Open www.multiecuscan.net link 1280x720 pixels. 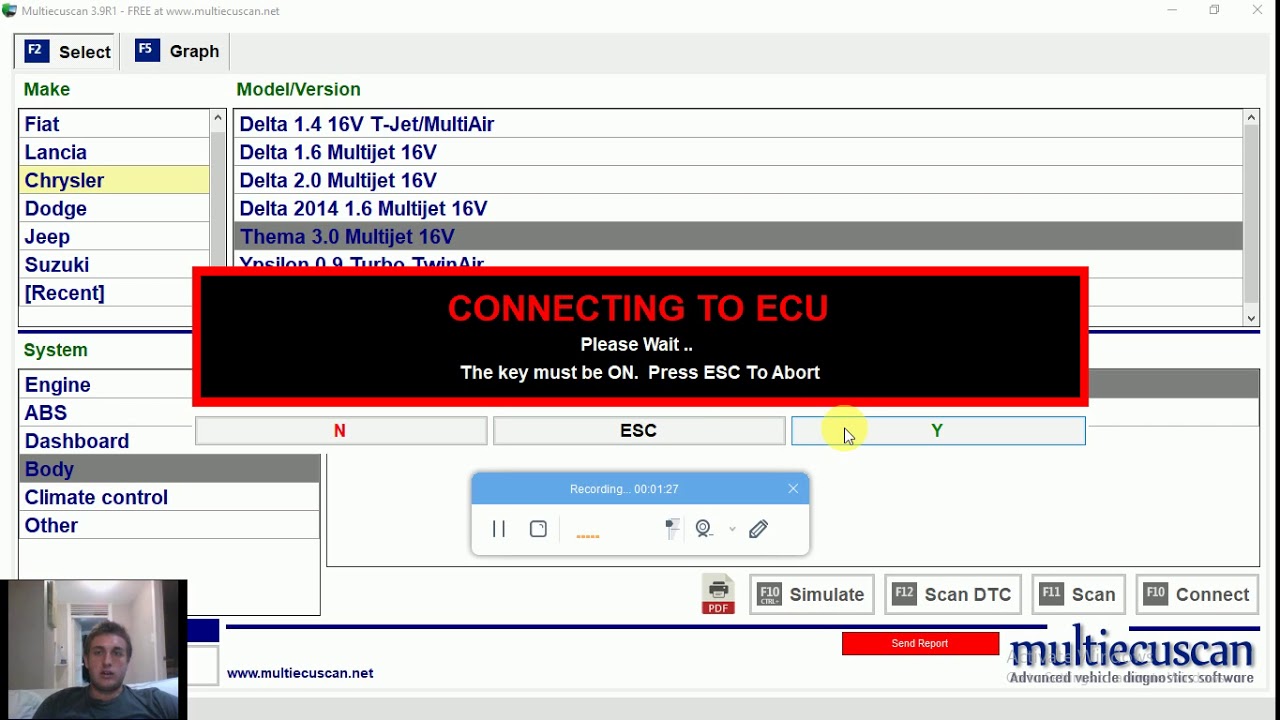300,673
